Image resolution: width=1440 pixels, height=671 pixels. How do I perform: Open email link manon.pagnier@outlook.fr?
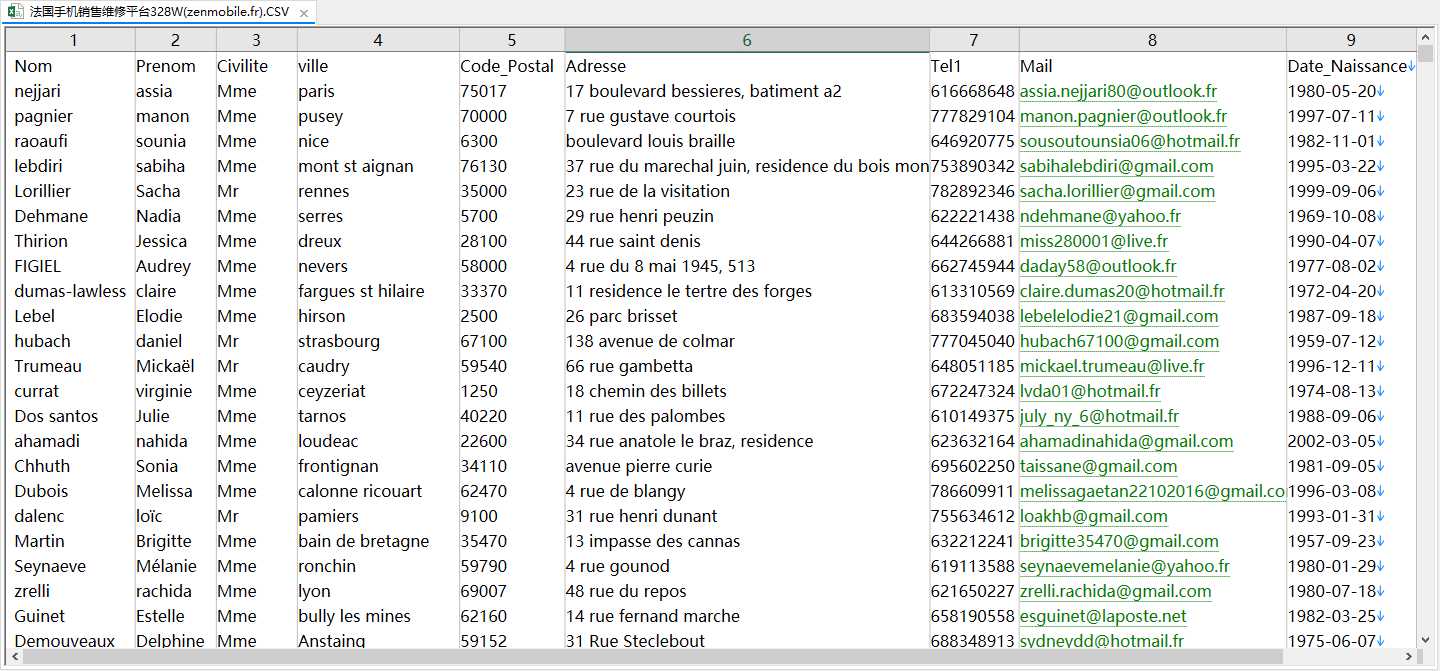1123,116
